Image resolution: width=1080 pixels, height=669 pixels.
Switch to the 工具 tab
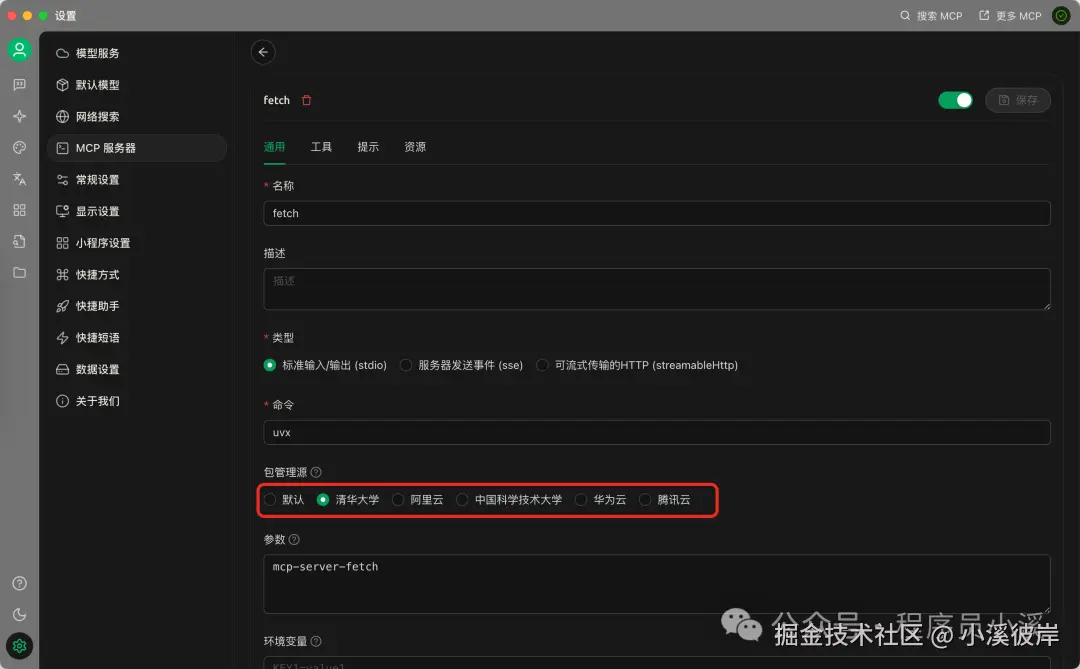[x=321, y=147]
